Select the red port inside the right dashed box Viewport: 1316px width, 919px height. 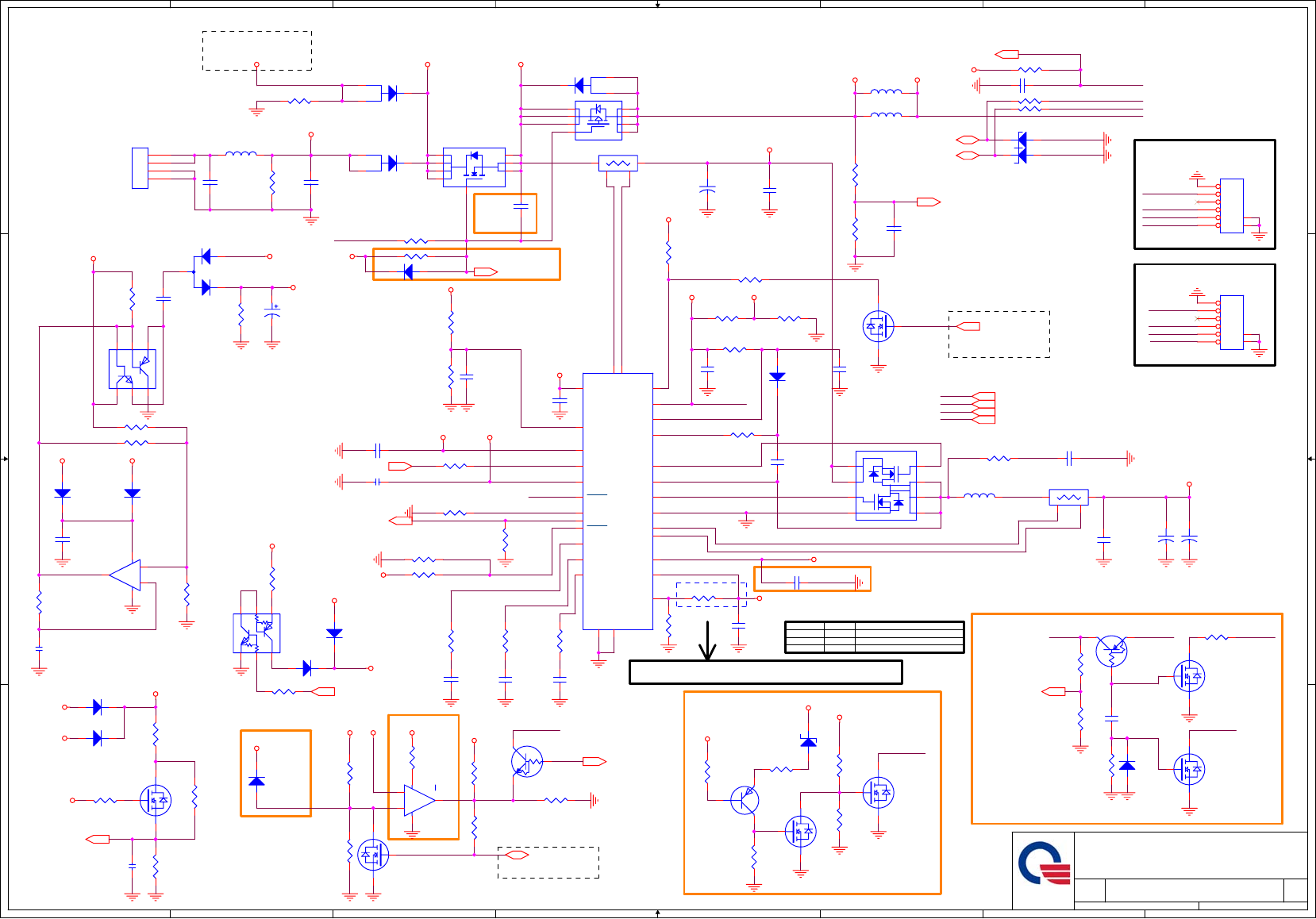(968, 326)
